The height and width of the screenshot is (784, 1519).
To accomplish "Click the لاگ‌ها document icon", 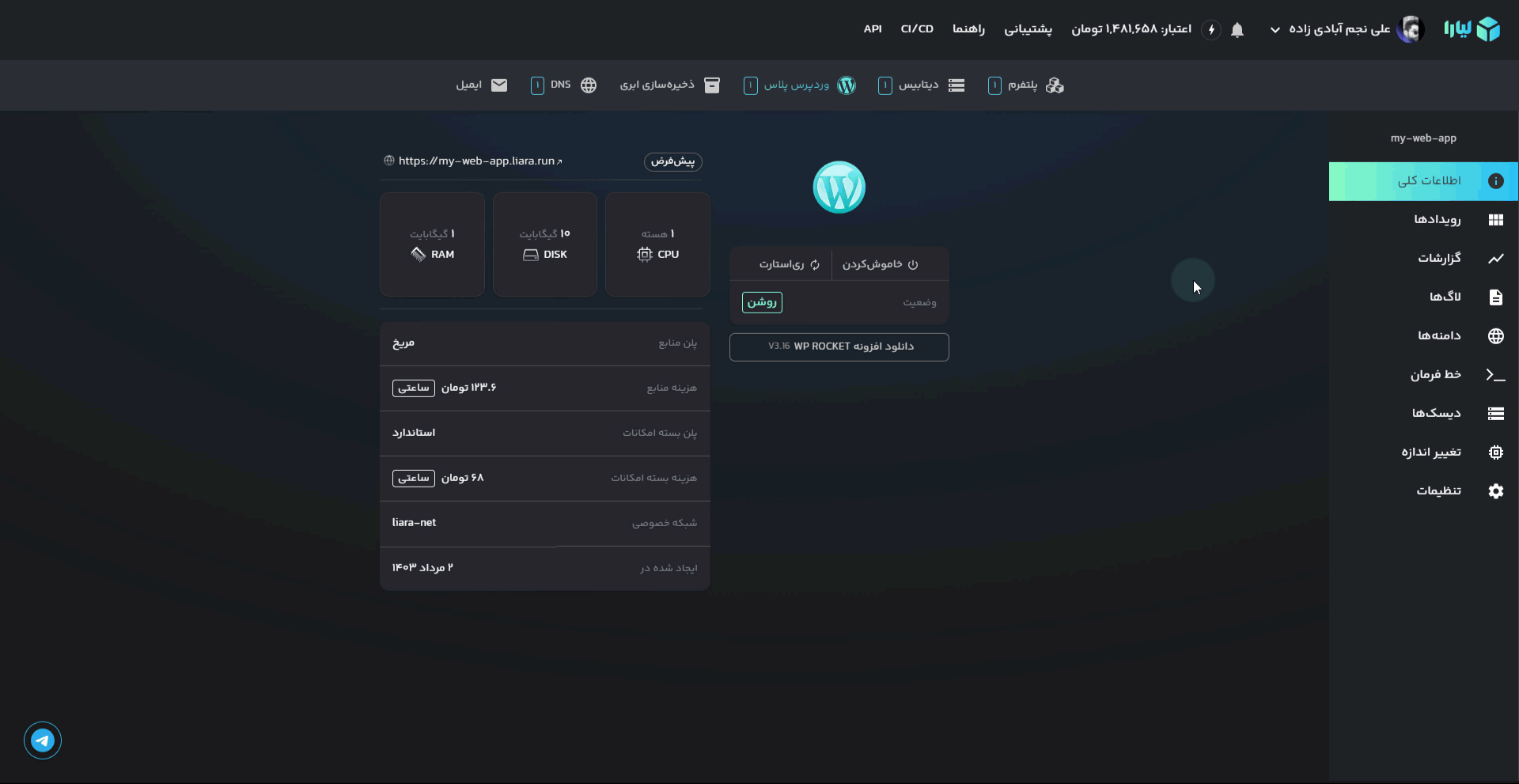I will coord(1495,297).
